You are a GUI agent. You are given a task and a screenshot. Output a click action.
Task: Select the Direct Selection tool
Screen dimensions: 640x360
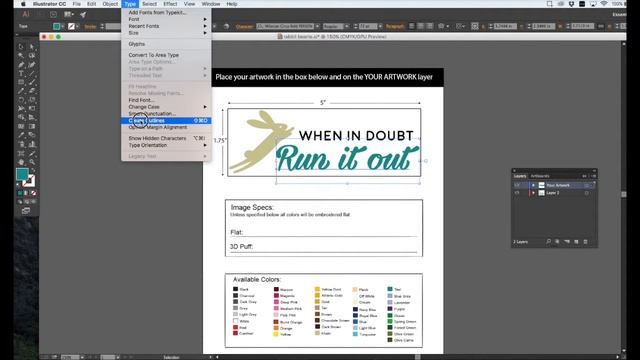[x=31, y=47]
